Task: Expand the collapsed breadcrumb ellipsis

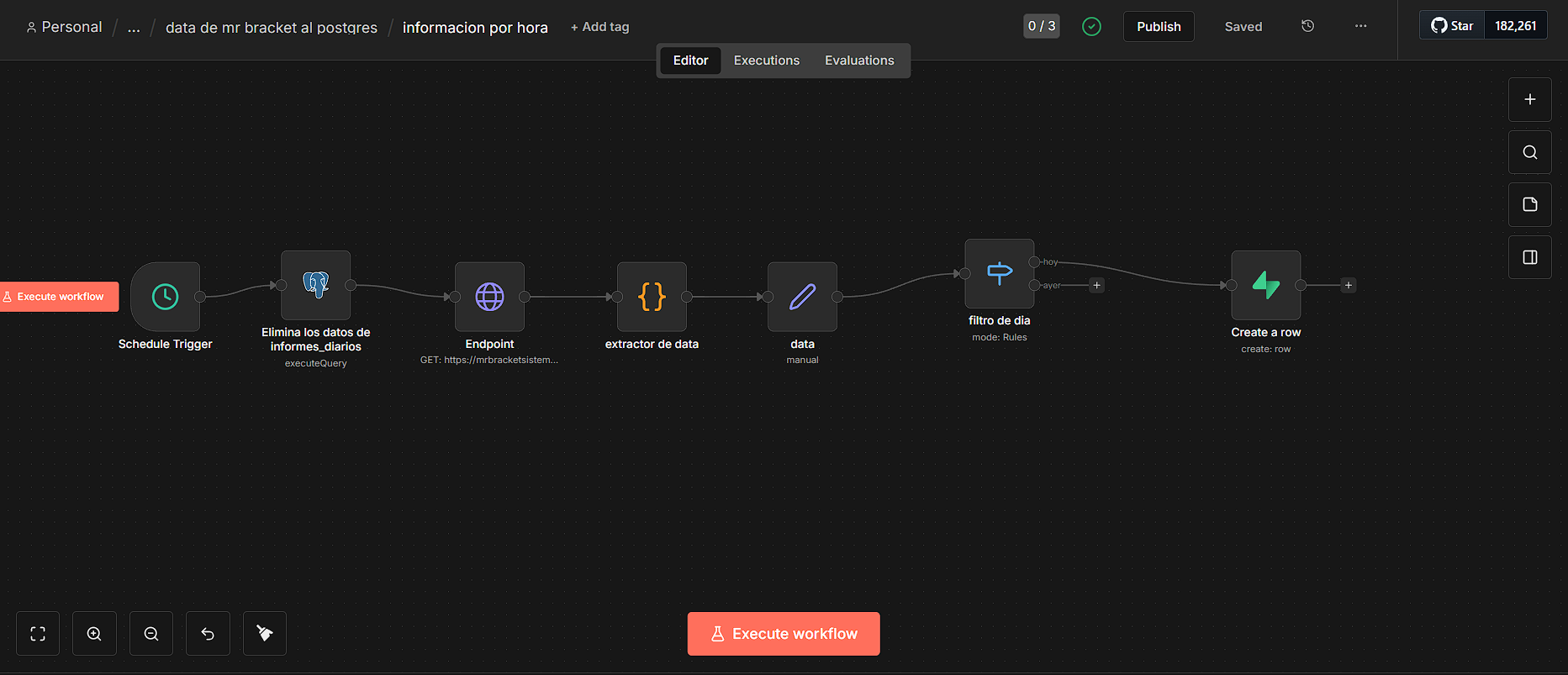Action: click(x=134, y=28)
